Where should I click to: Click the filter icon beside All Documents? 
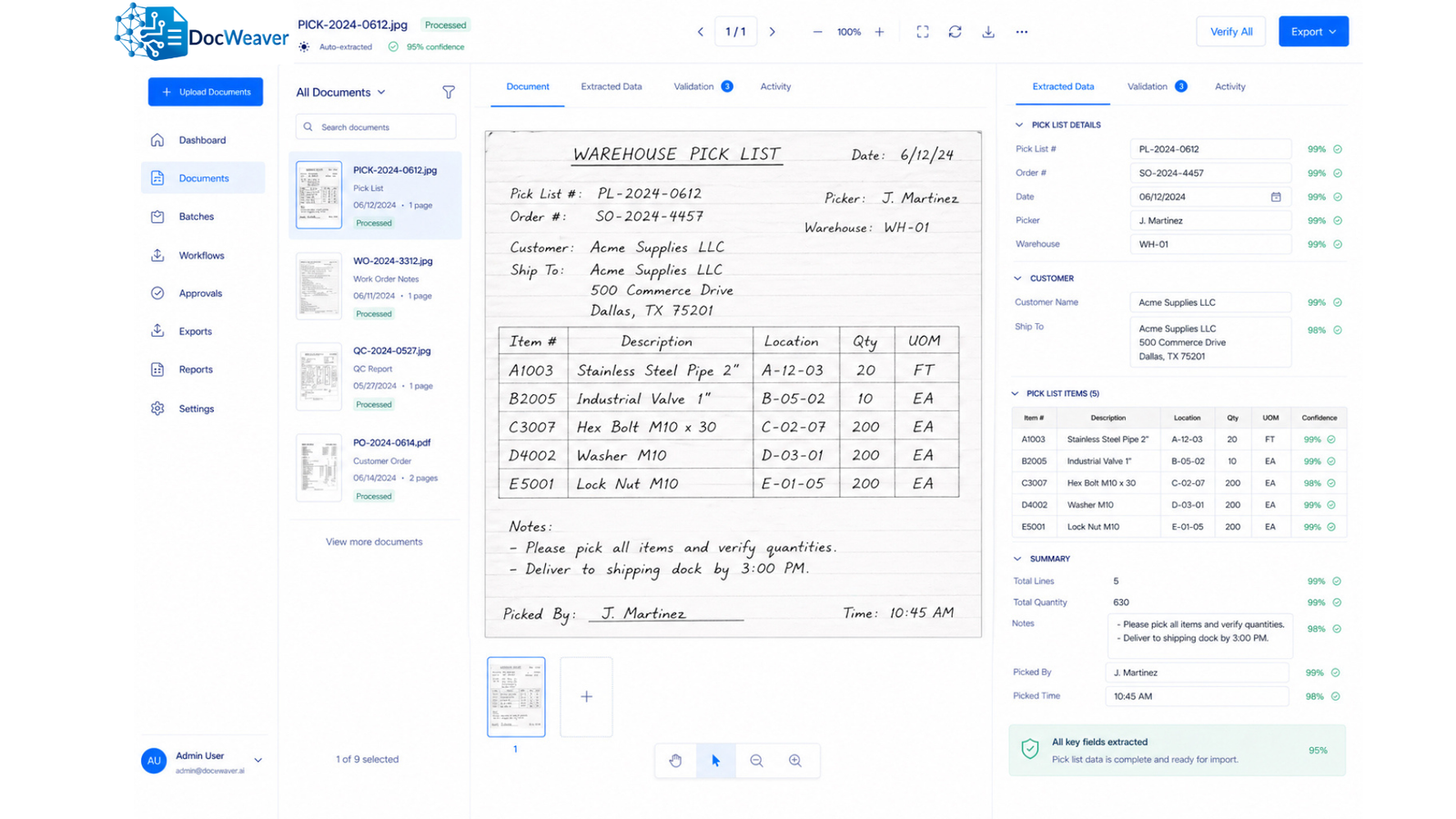[449, 92]
